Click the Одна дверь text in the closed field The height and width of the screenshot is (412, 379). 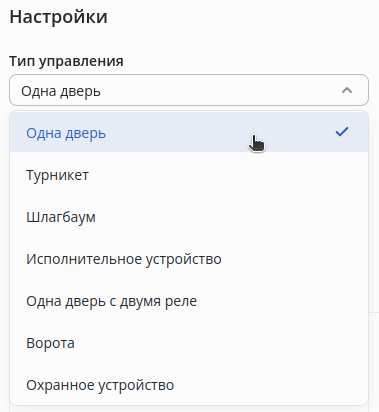[61, 91]
